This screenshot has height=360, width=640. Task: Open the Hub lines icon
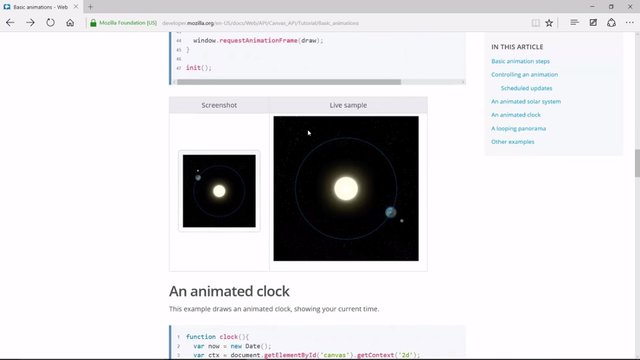pos(574,22)
